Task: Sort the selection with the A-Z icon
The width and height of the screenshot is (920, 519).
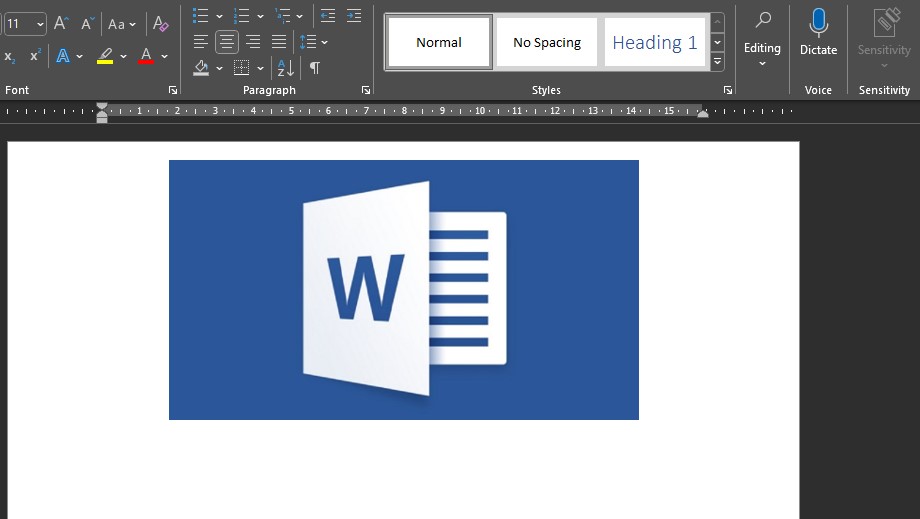Action: (285, 67)
